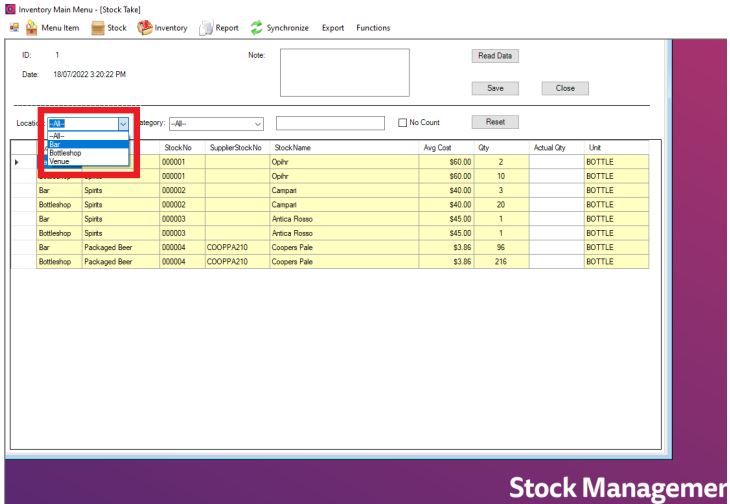Open the Functions menu

tap(373, 28)
